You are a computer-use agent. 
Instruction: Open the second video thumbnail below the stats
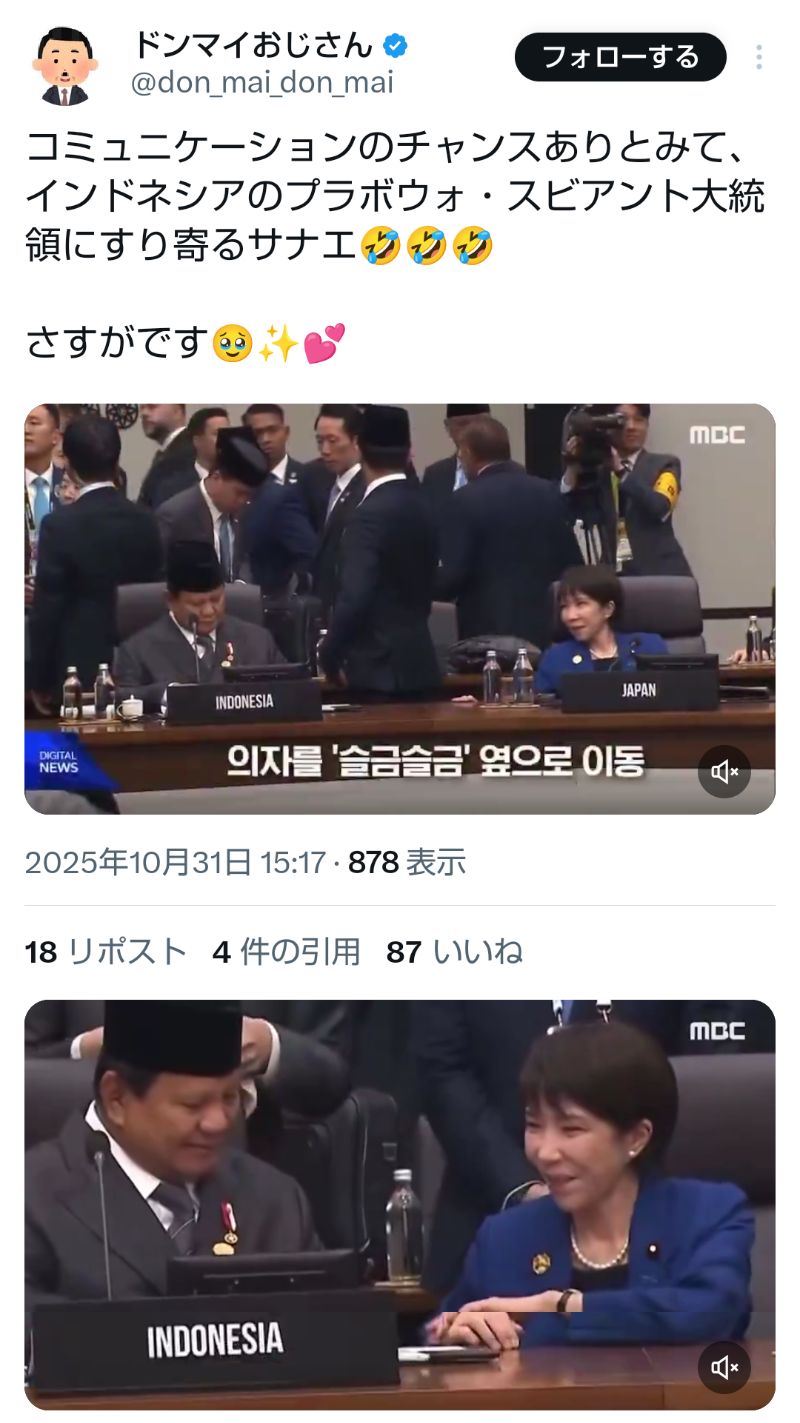coord(400,1205)
